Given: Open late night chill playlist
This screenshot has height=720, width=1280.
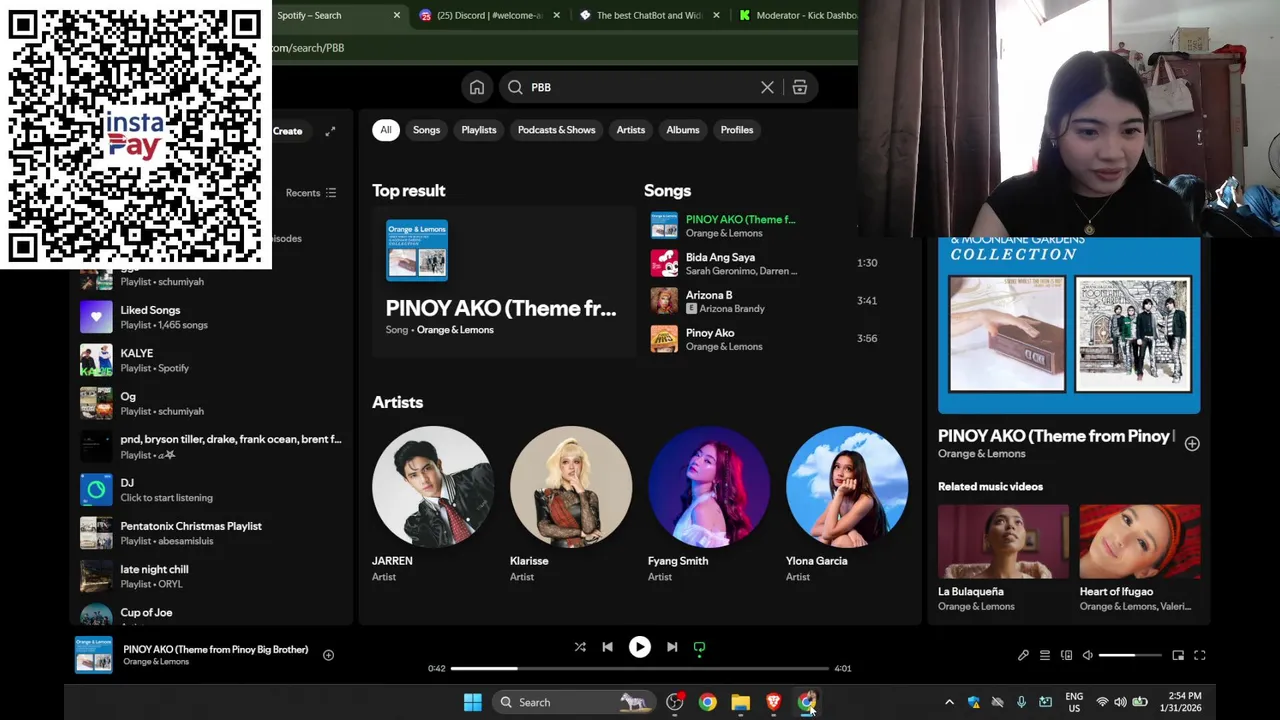Looking at the screenshot, I should tap(211, 576).
